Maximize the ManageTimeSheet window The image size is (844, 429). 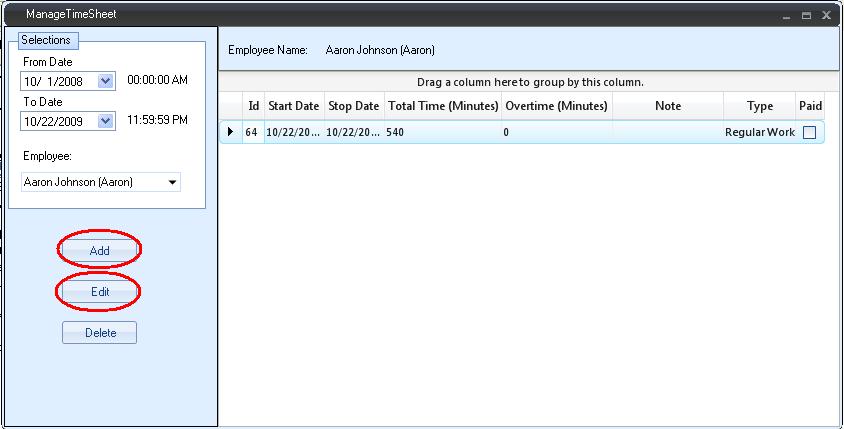pyautogui.click(x=806, y=16)
